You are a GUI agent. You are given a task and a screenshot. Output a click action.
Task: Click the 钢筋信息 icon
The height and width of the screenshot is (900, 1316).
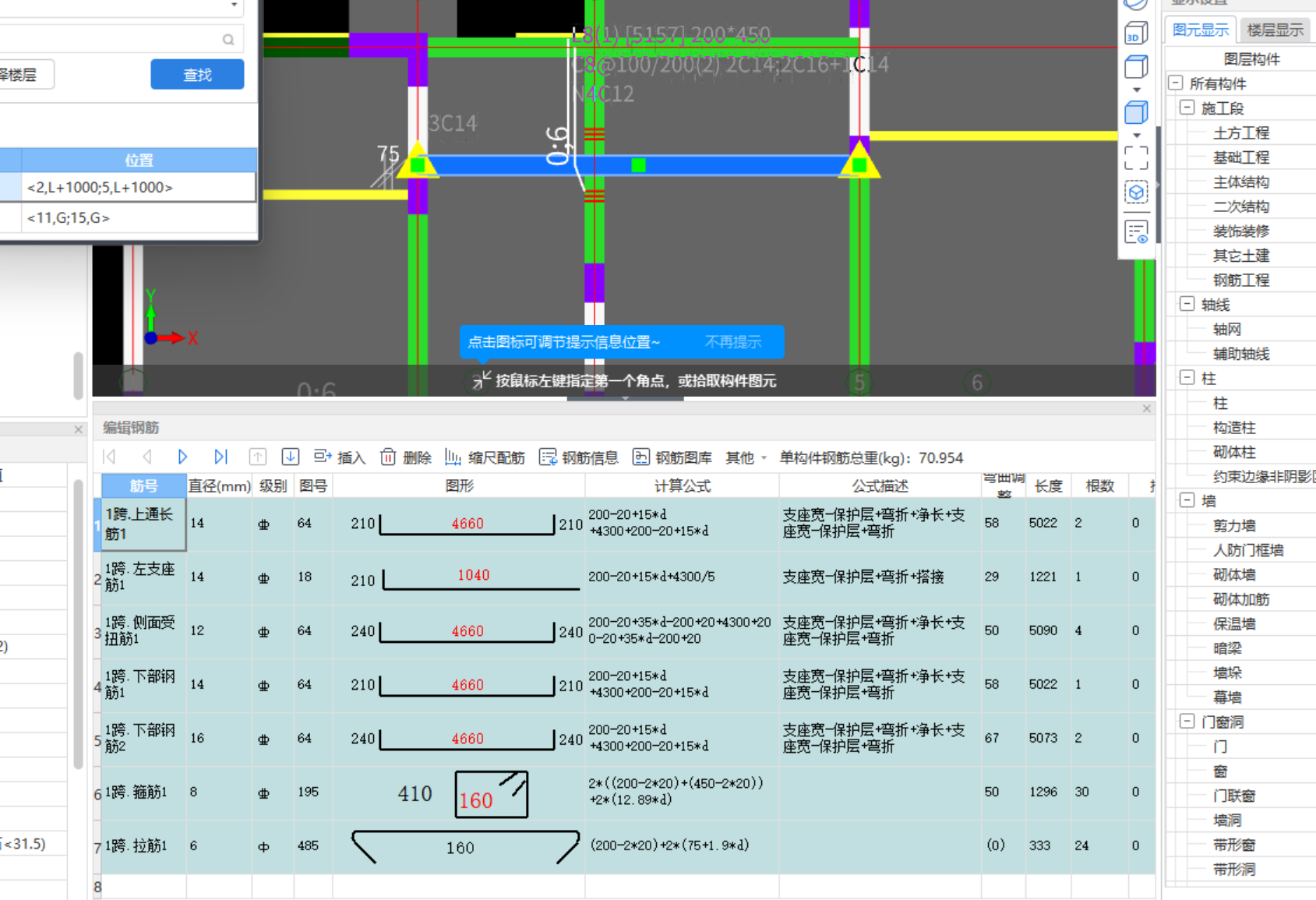[x=548, y=457]
